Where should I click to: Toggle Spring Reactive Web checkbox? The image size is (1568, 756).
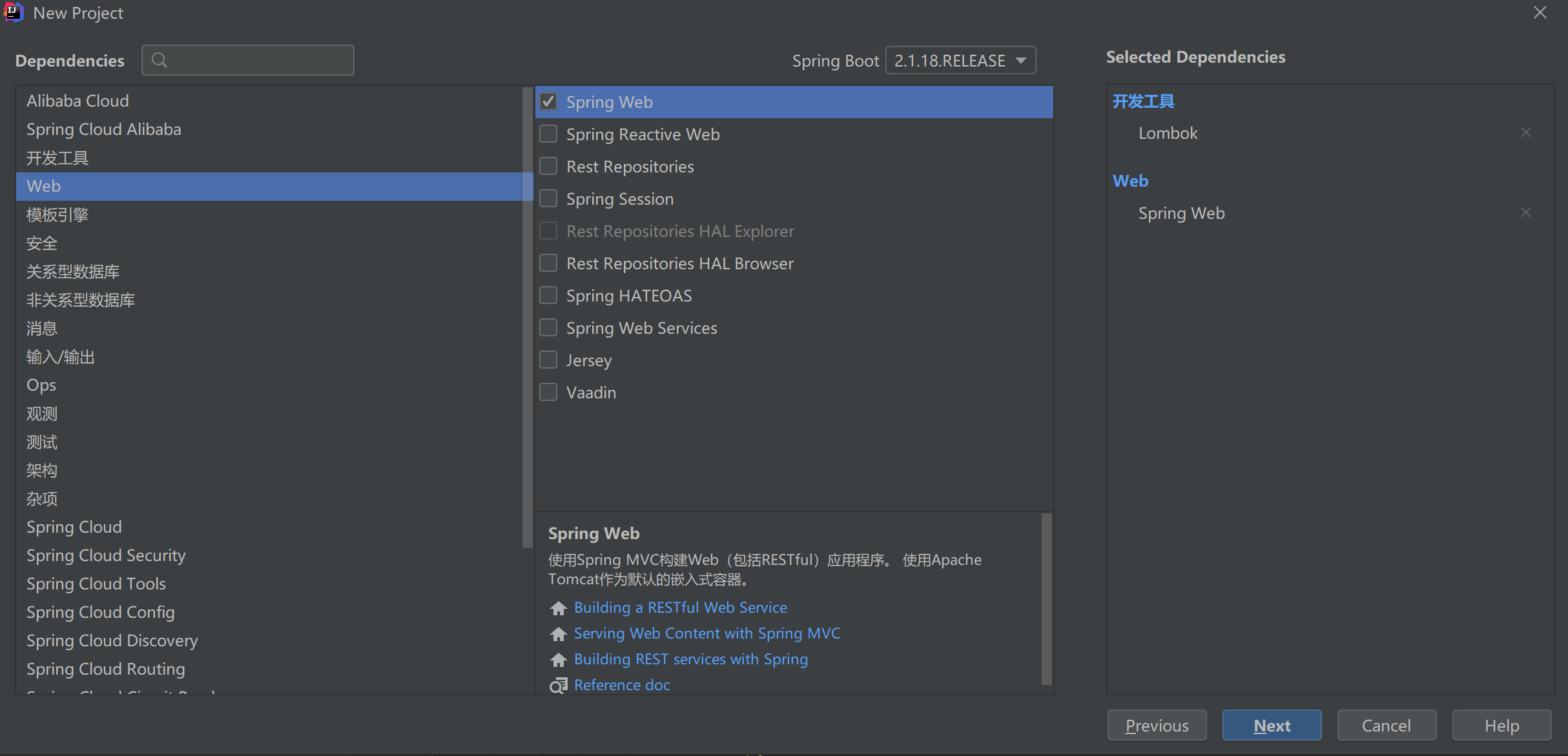[549, 134]
